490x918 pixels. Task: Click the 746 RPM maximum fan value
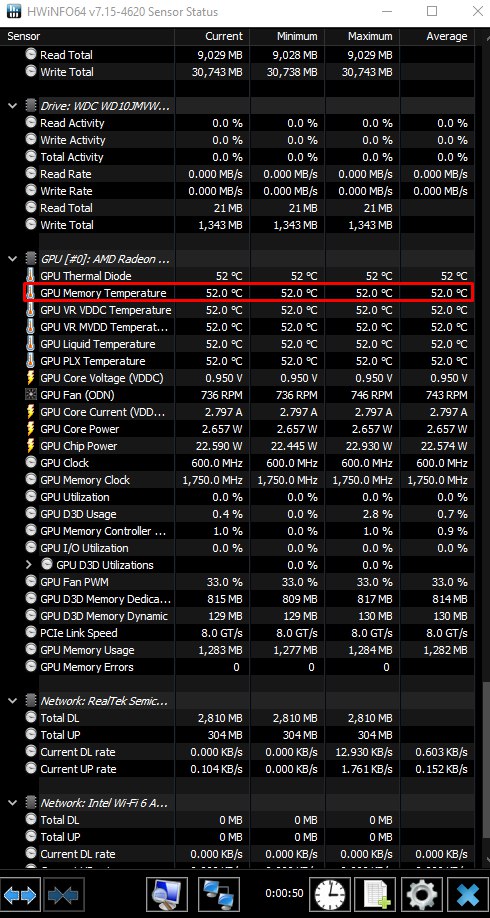(x=371, y=395)
